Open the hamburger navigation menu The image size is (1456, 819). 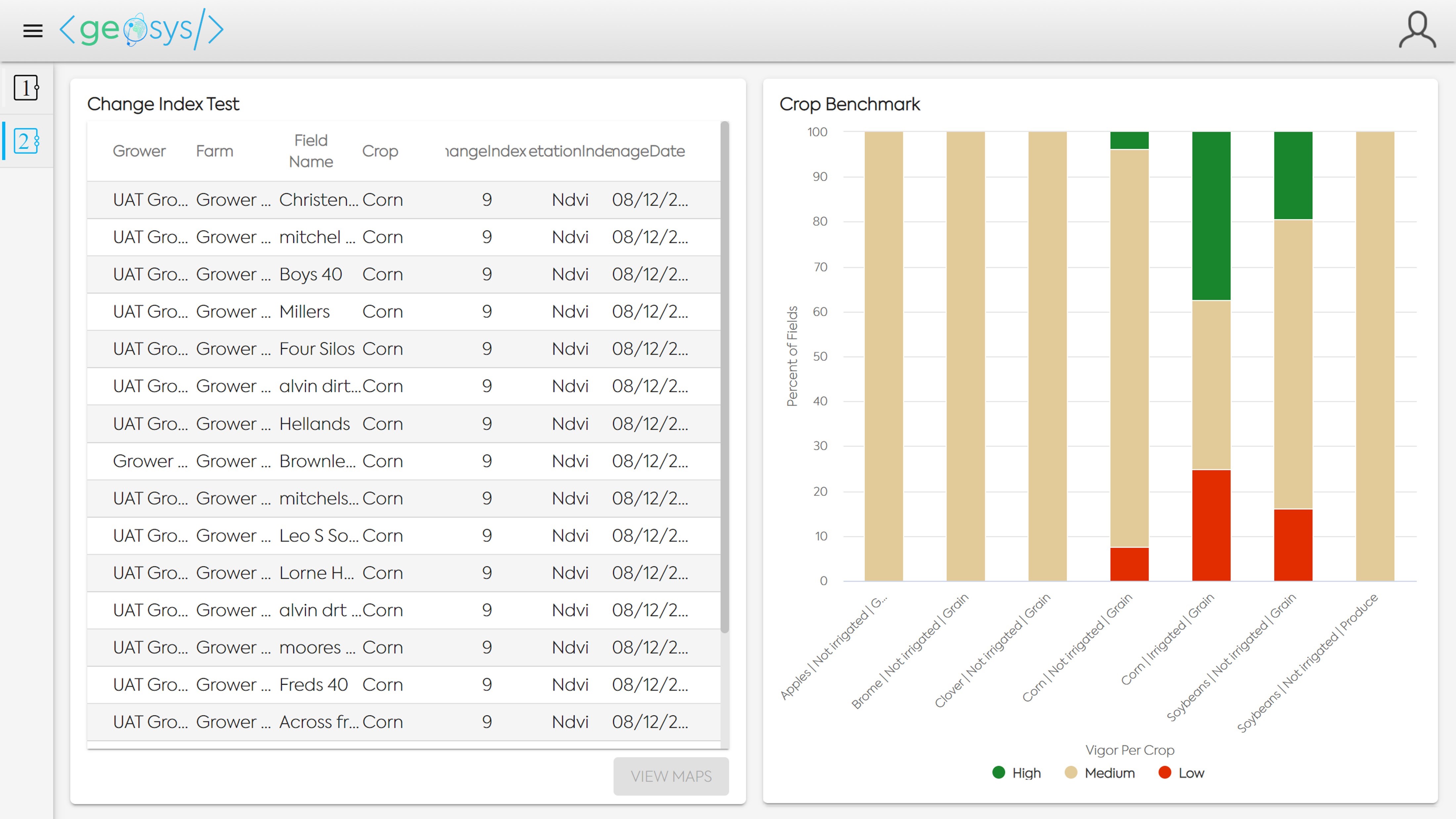coord(33,30)
